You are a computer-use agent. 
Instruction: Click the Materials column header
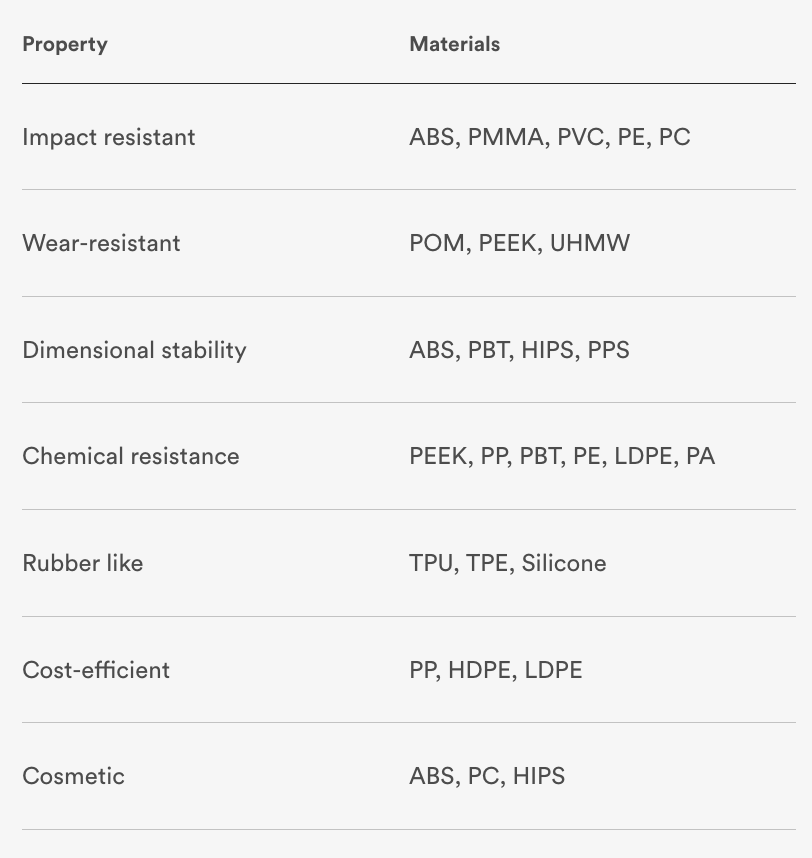455,44
